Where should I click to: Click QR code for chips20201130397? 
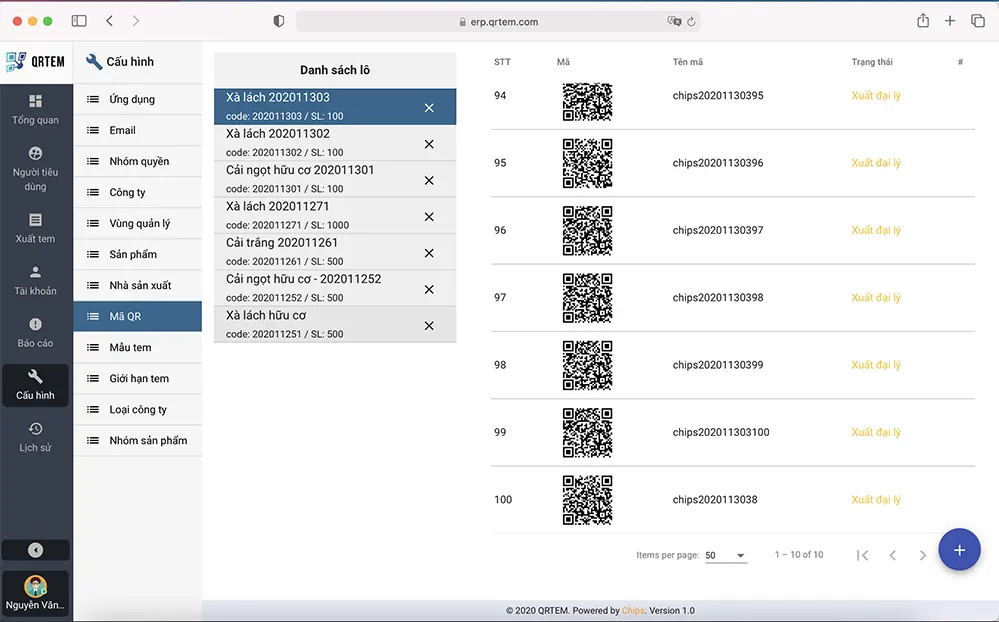[587, 230]
